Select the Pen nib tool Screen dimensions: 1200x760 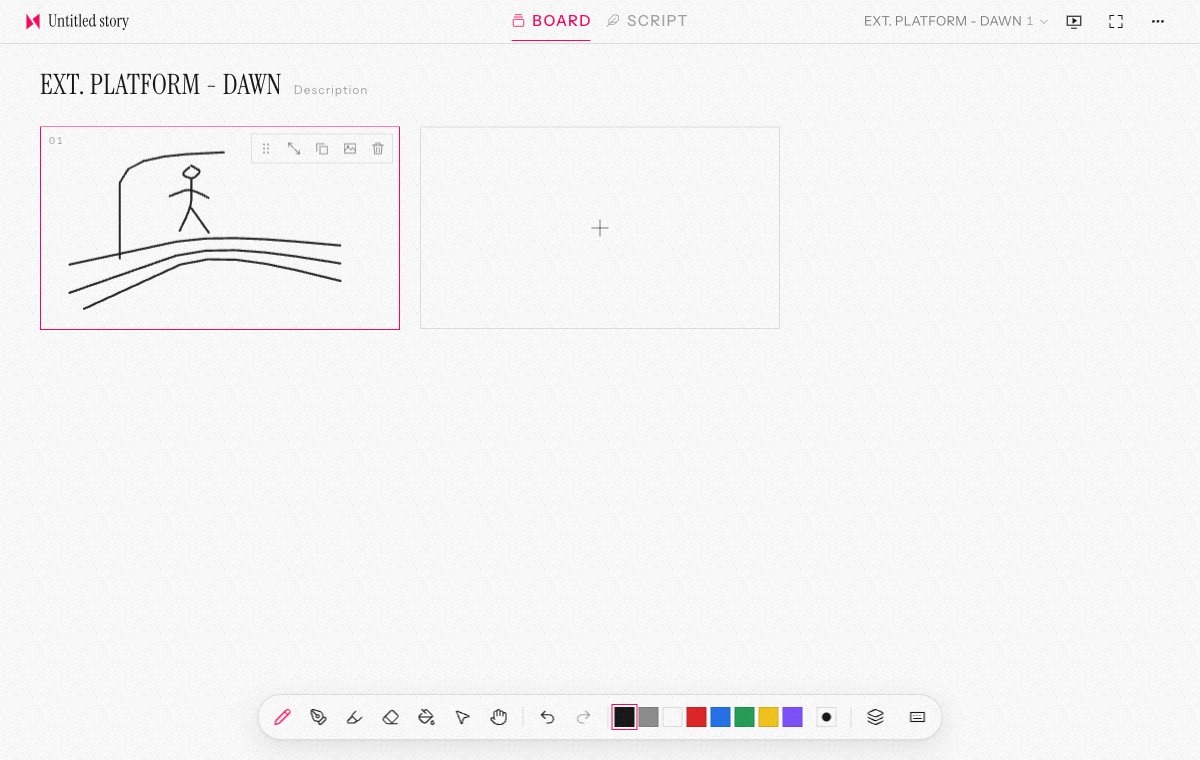click(318, 717)
